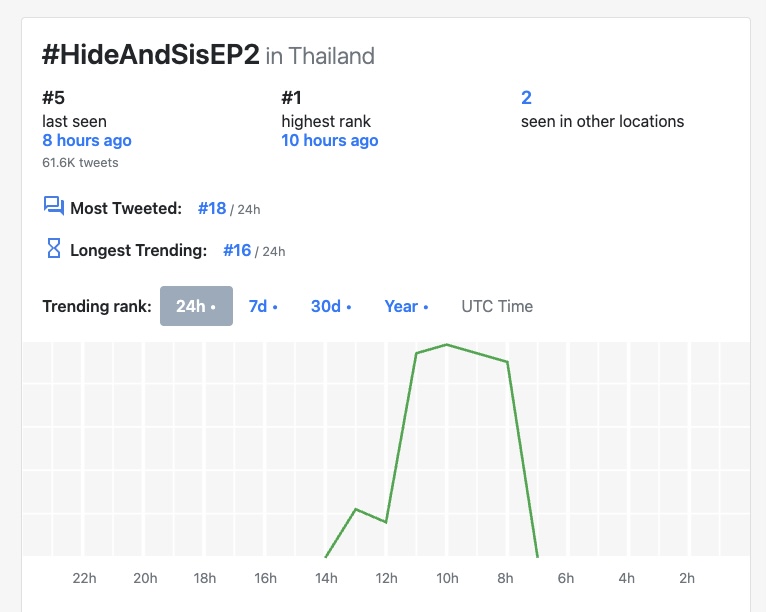
Task: Click the Most Tweeted speech bubbles icon
Action: pyautogui.click(x=54, y=206)
